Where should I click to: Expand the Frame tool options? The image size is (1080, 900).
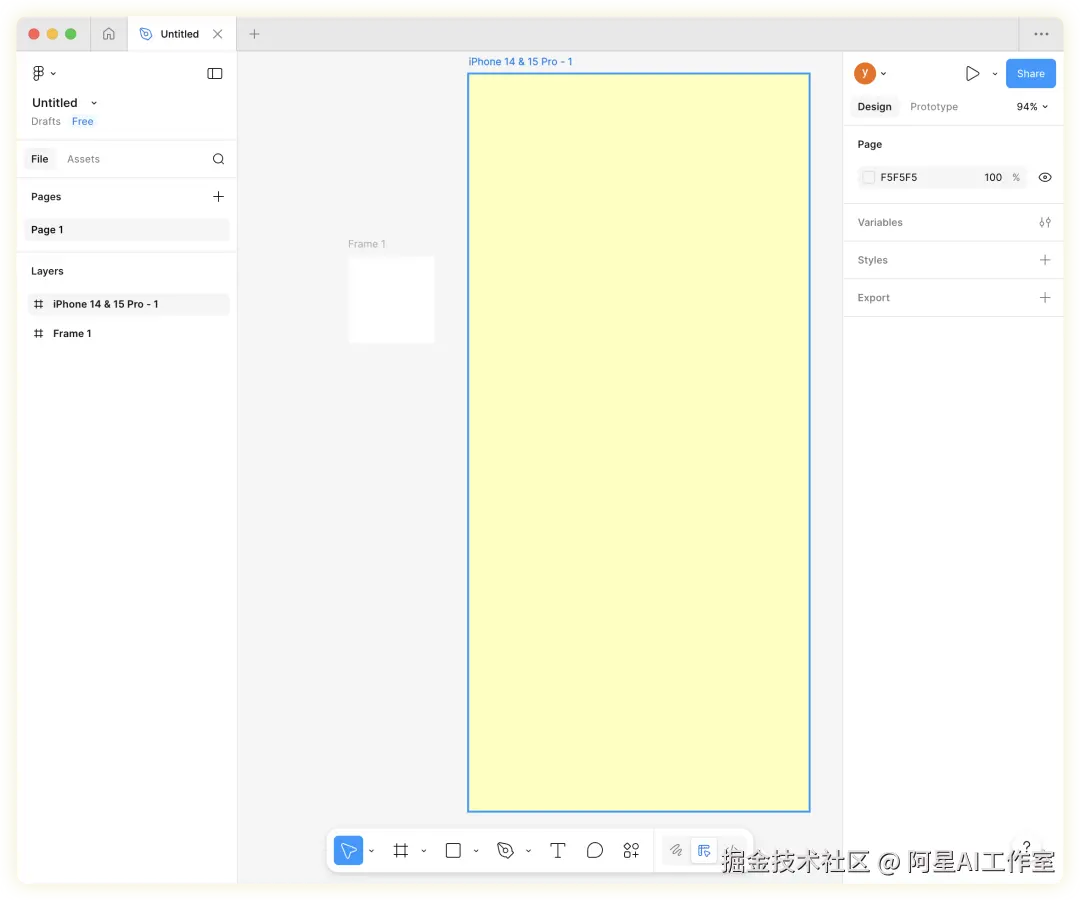coord(424,852)
